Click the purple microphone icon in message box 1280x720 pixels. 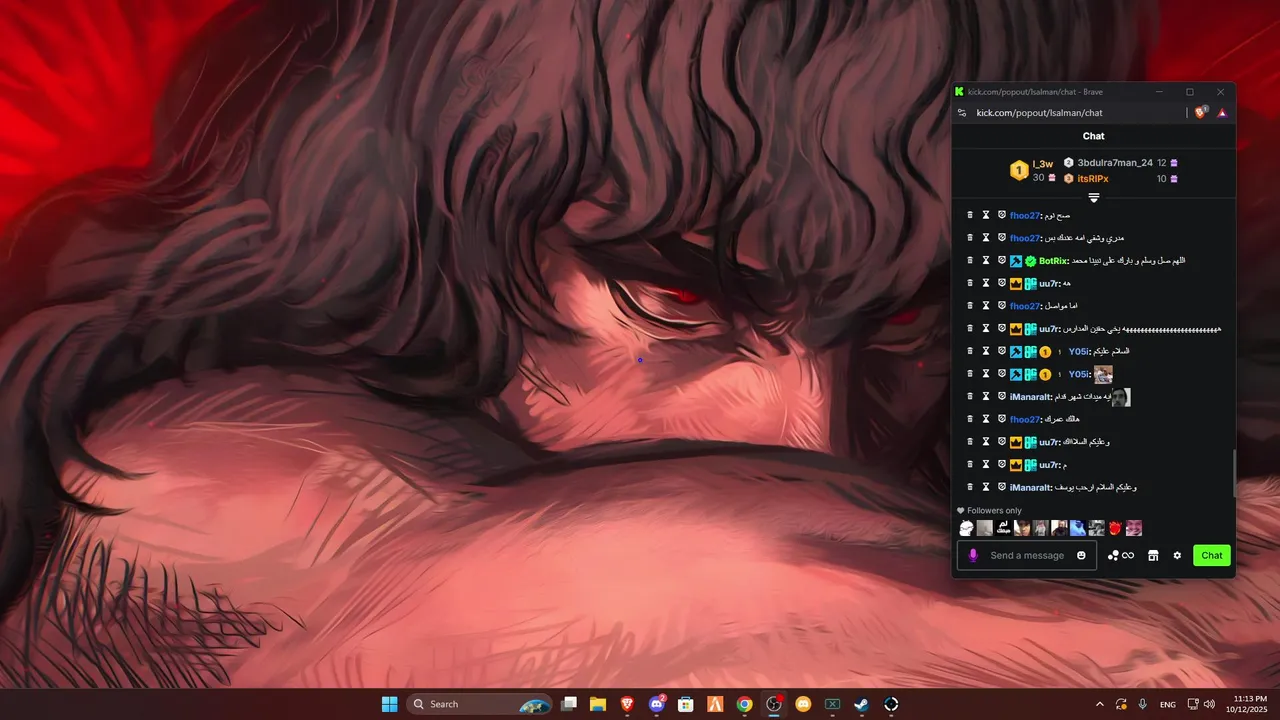[x=972, y=555]
